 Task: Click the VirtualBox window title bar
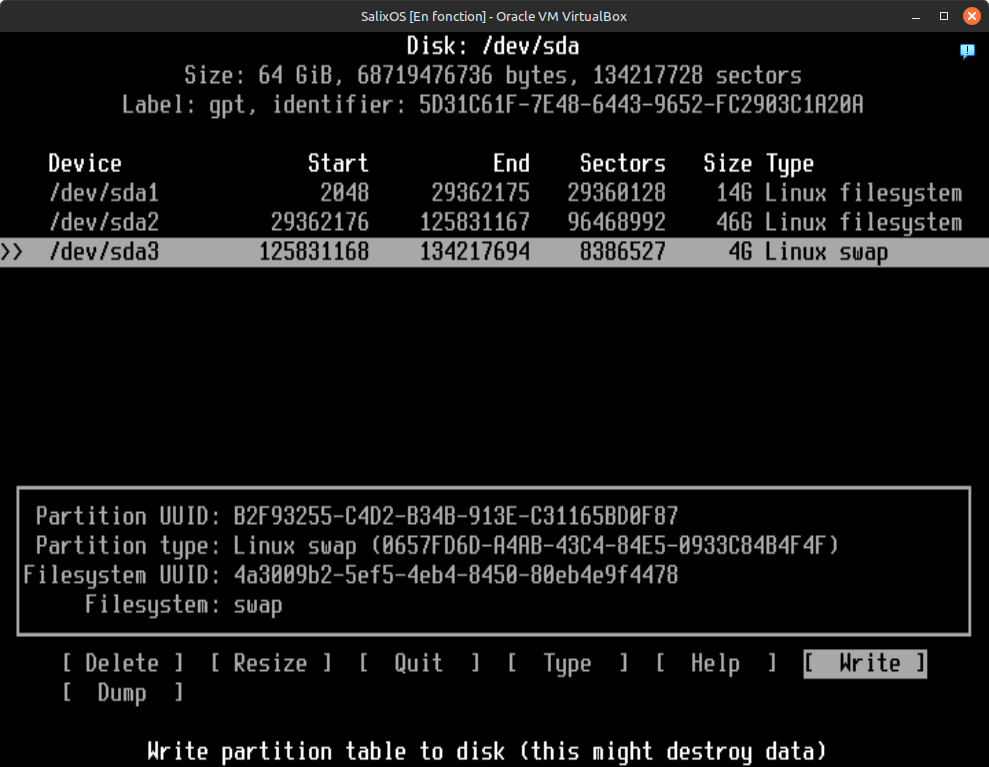(494, 17)
